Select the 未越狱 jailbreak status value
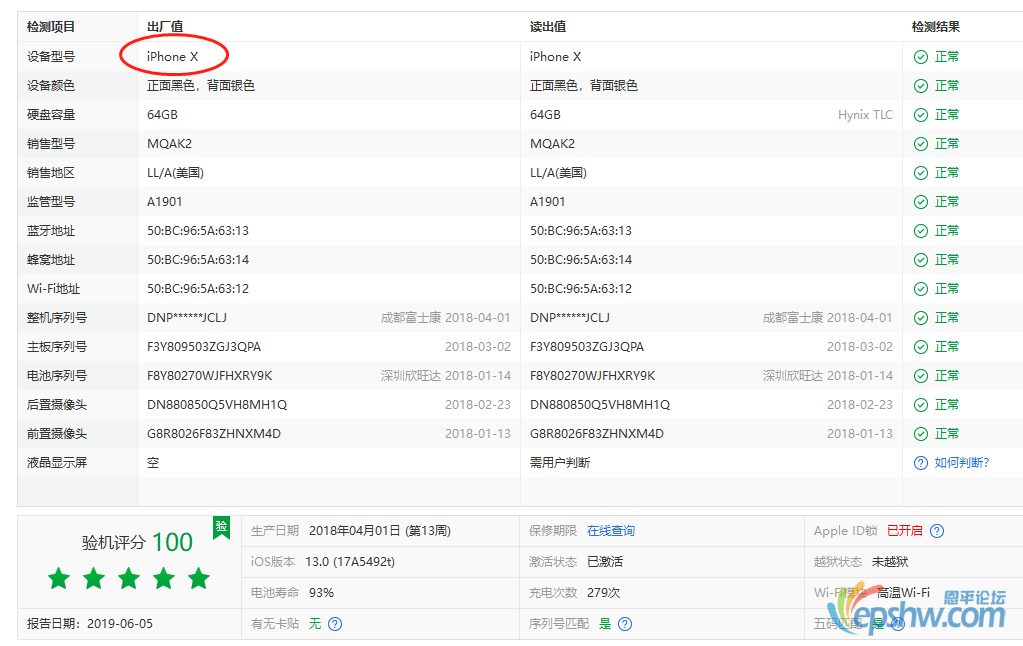Viewport: 1023px width, 646px height. coord(890,562)
